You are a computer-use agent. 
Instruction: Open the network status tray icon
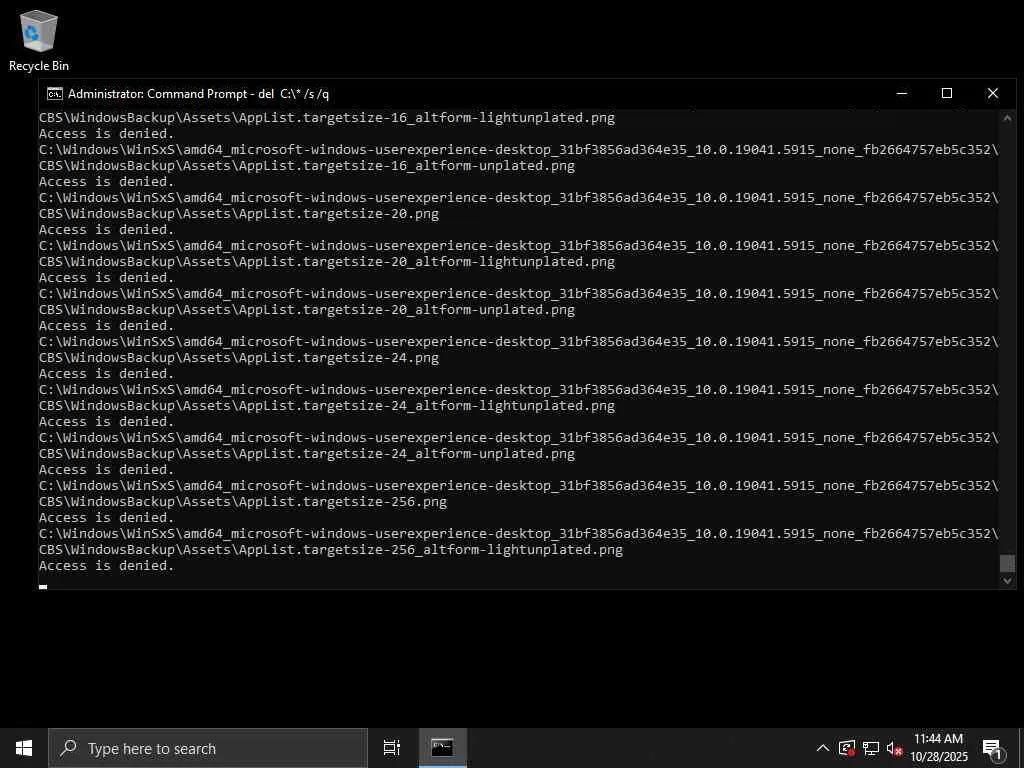(871, 748)
